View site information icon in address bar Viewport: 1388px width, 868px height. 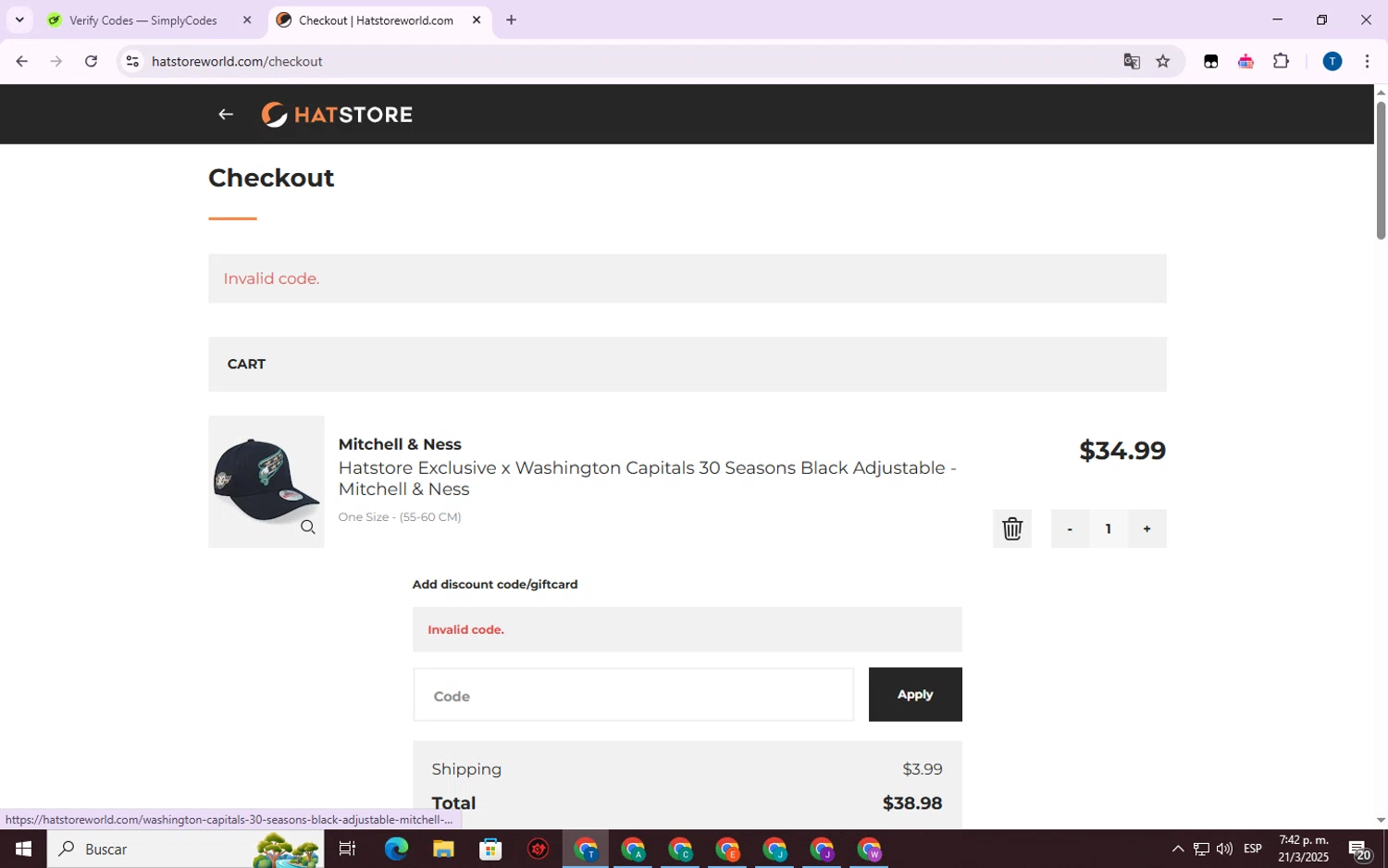pyautogui.click(x=132, y=61)
